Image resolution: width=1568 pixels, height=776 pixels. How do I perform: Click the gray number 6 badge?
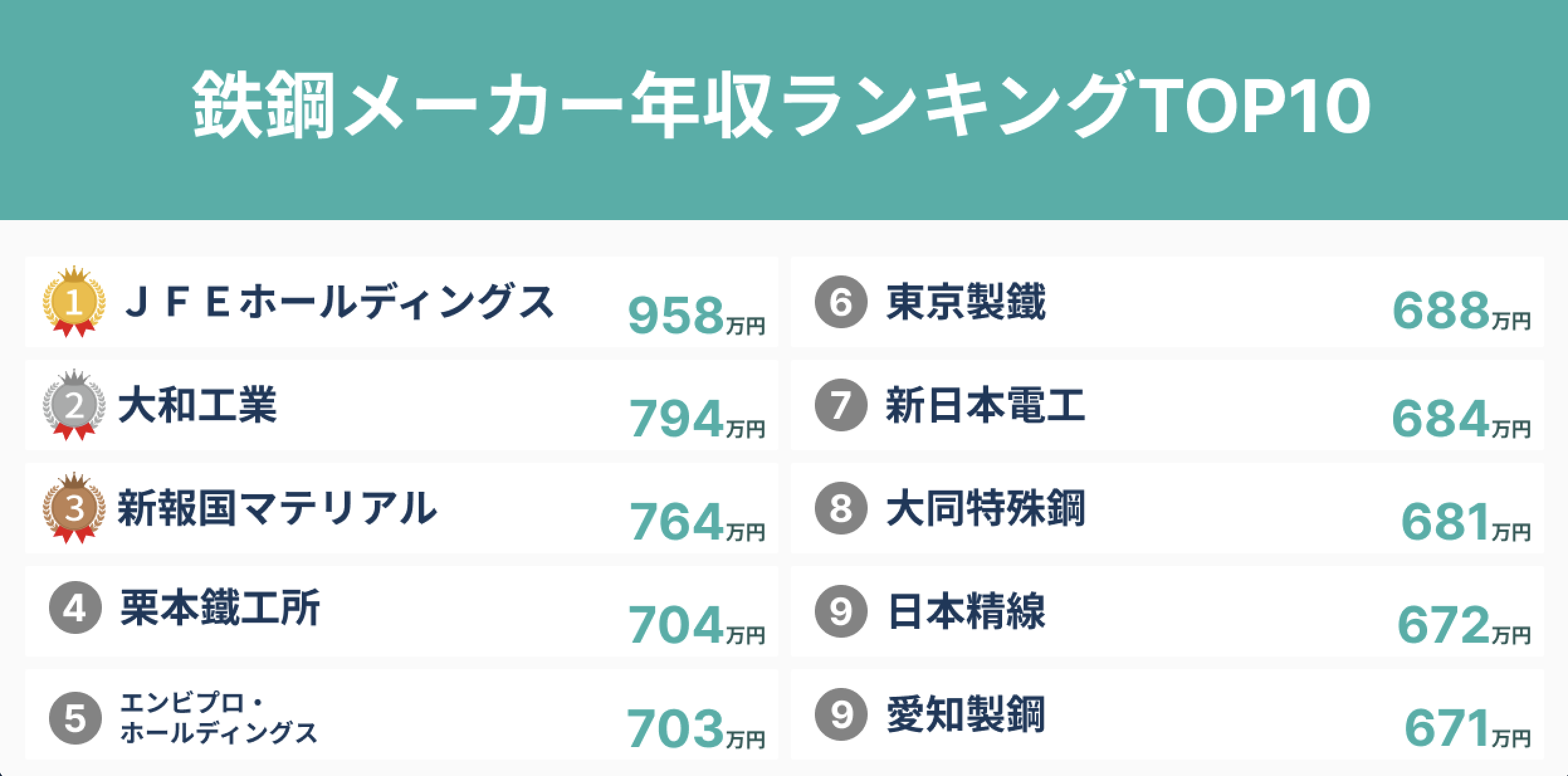coord(841,303)
